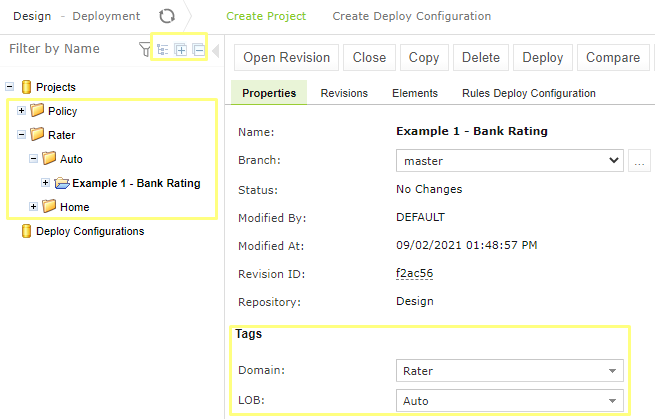Expand the Home folder node

coord(34,207)
